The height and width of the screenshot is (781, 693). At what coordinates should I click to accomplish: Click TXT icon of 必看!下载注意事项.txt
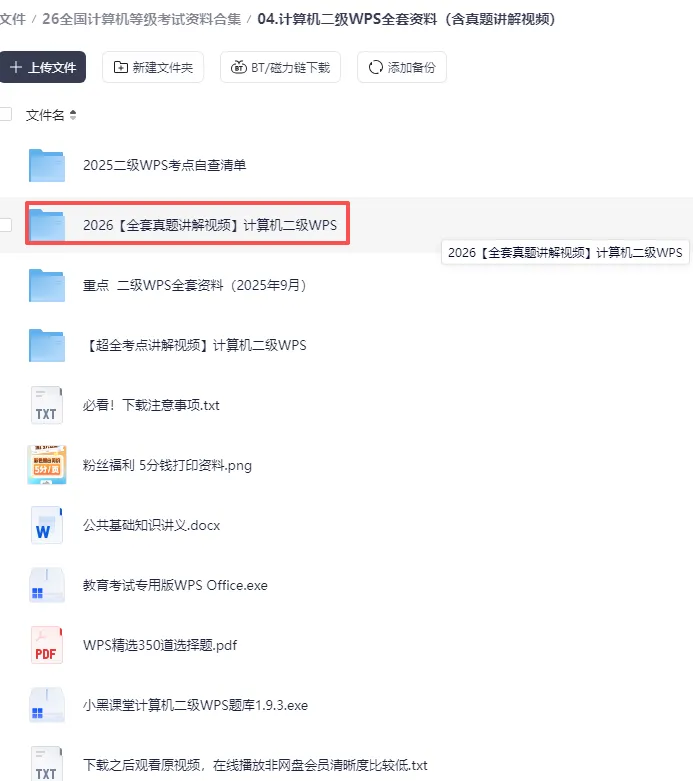pyautogui.click(x=47, y=405)
